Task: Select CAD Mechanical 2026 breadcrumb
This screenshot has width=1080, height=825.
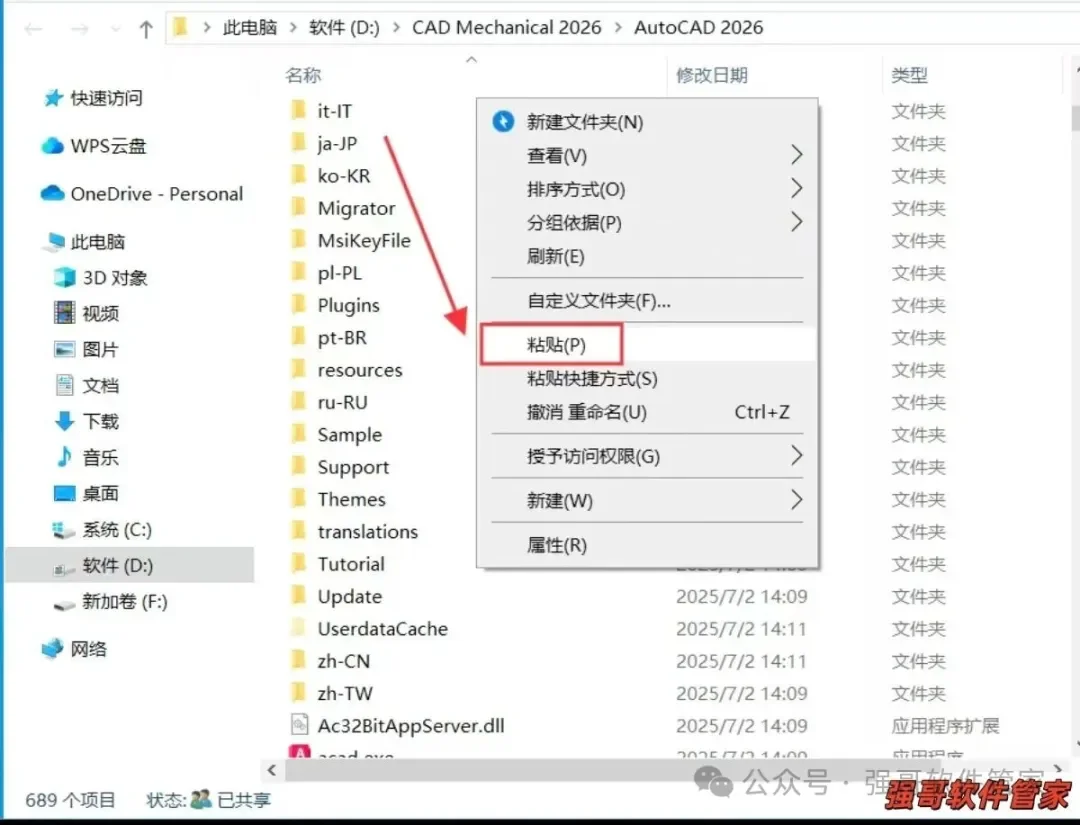Action: click(x=506, y=28)
